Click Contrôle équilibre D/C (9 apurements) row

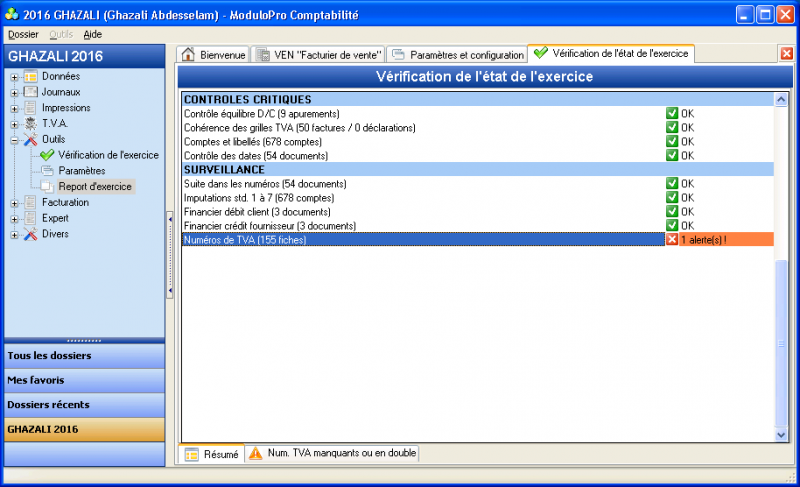[423, 113]
